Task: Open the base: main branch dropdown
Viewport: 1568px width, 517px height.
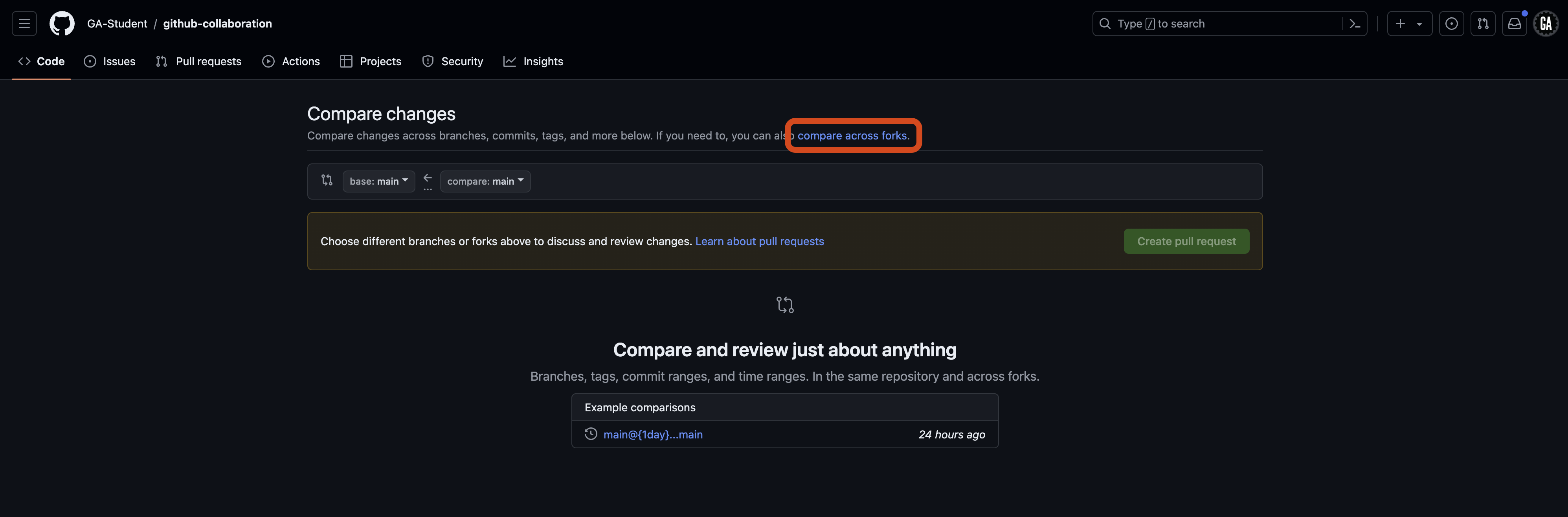Action: coord(378,181)
